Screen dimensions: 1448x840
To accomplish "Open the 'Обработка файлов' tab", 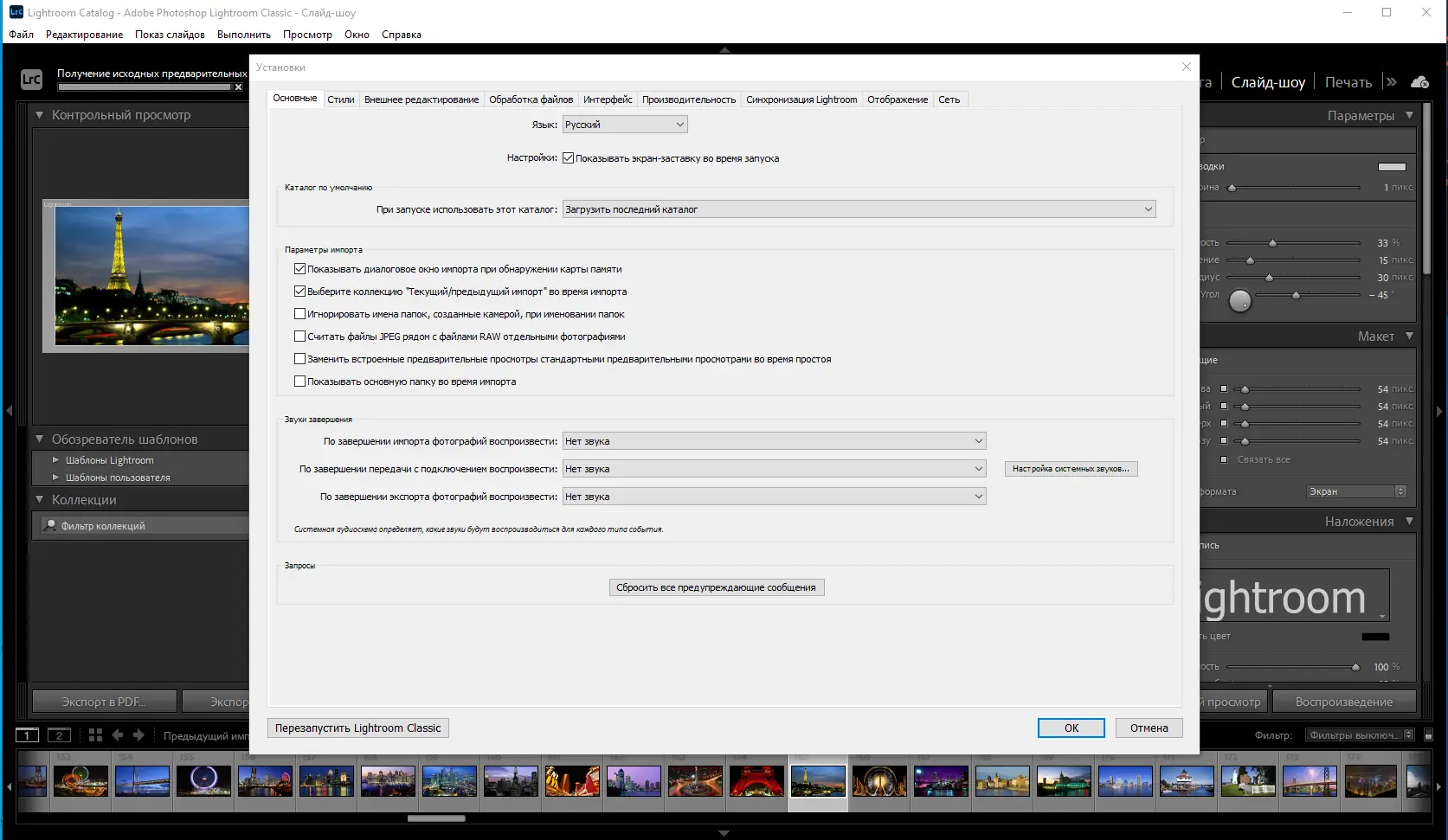I will [531, 99].
